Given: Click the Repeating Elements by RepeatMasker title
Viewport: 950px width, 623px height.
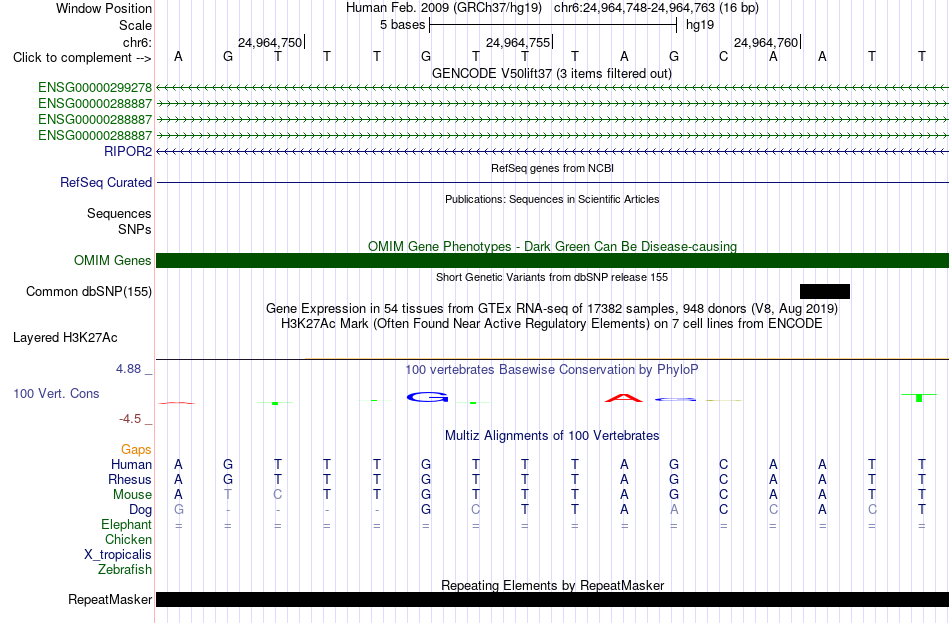Looking at the screenshot, I should pos(552,585).
